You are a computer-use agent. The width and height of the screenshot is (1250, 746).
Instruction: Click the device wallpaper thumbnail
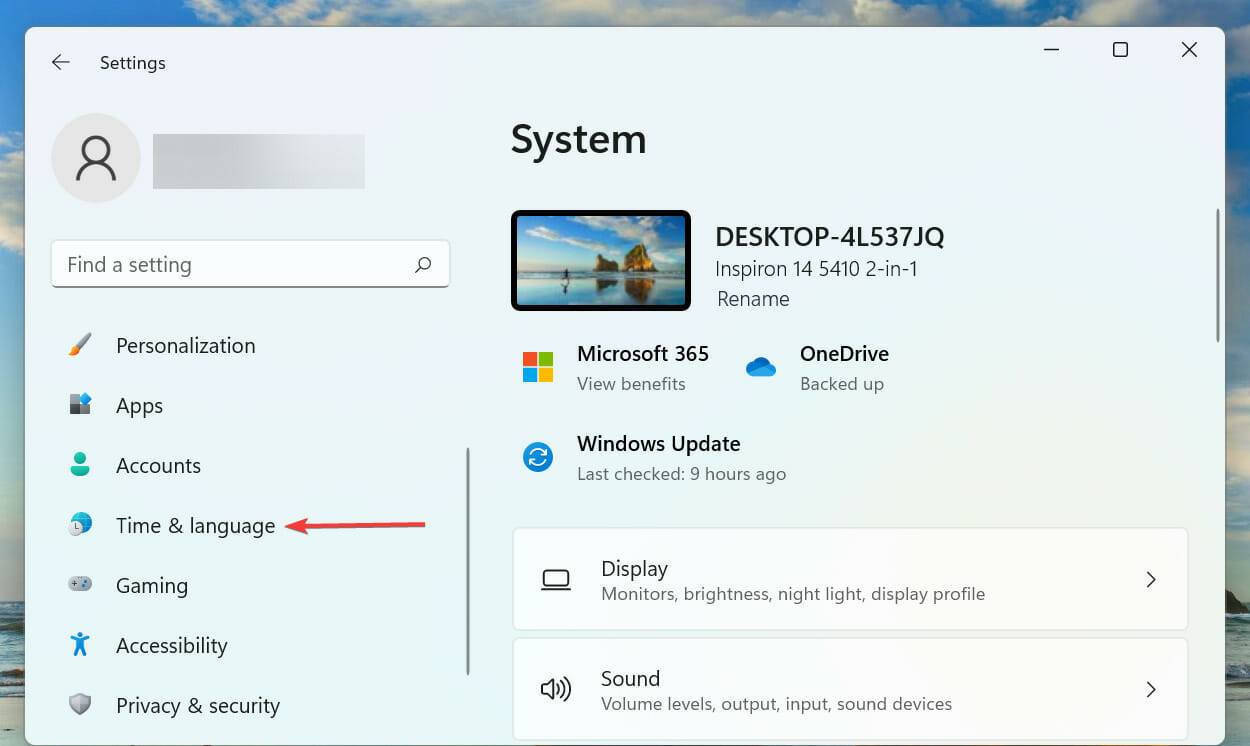[600, 260]
